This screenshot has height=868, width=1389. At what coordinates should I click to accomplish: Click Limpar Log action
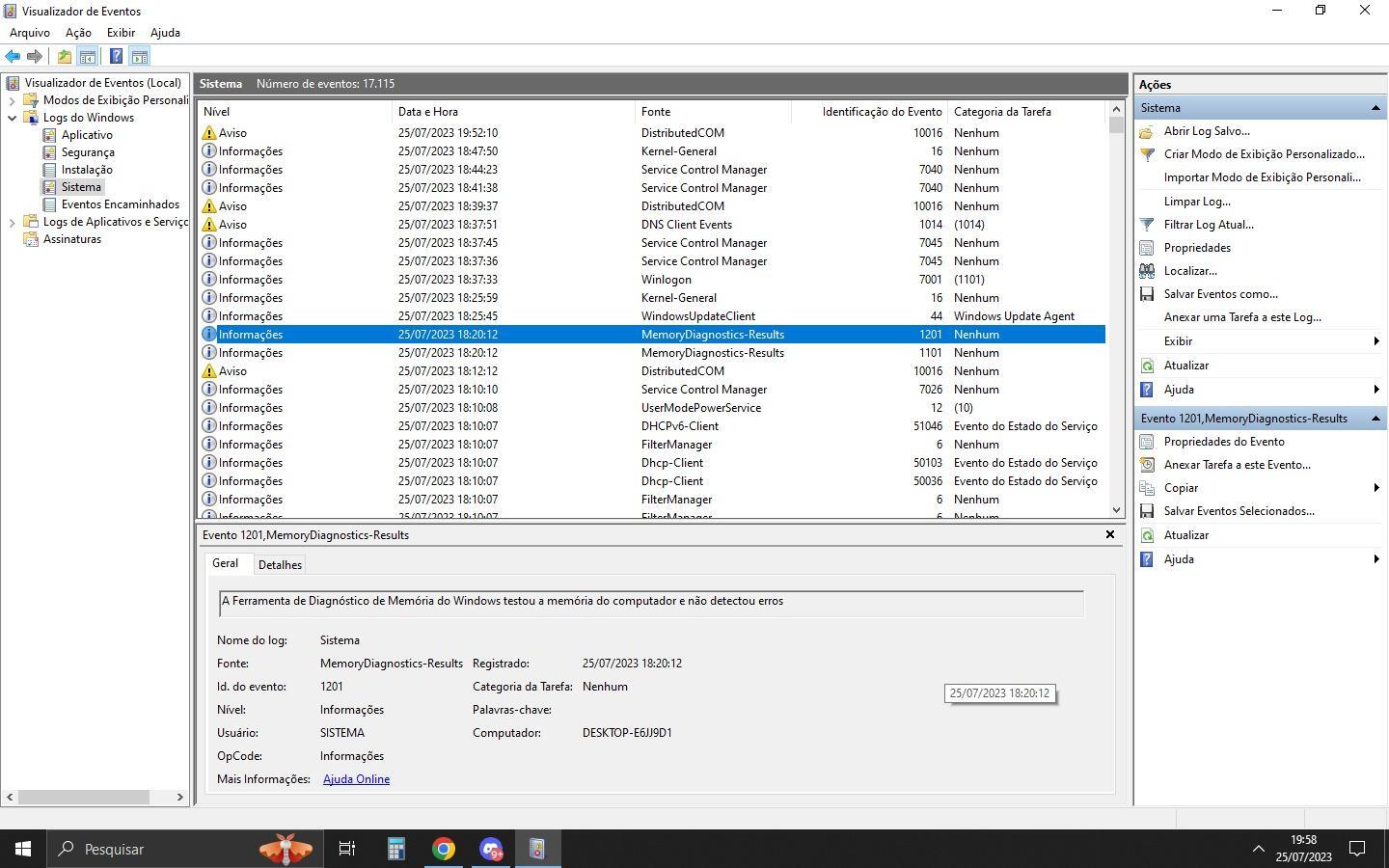[x=1197, y=202]
